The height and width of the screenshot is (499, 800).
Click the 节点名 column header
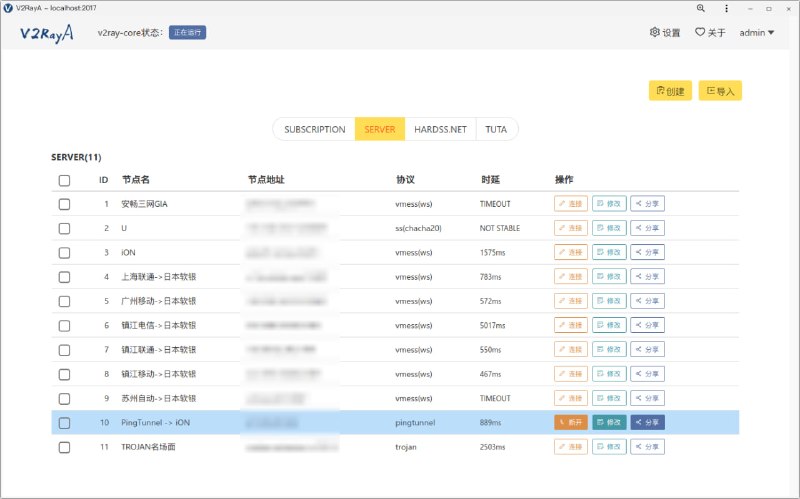tap(136, 180)
